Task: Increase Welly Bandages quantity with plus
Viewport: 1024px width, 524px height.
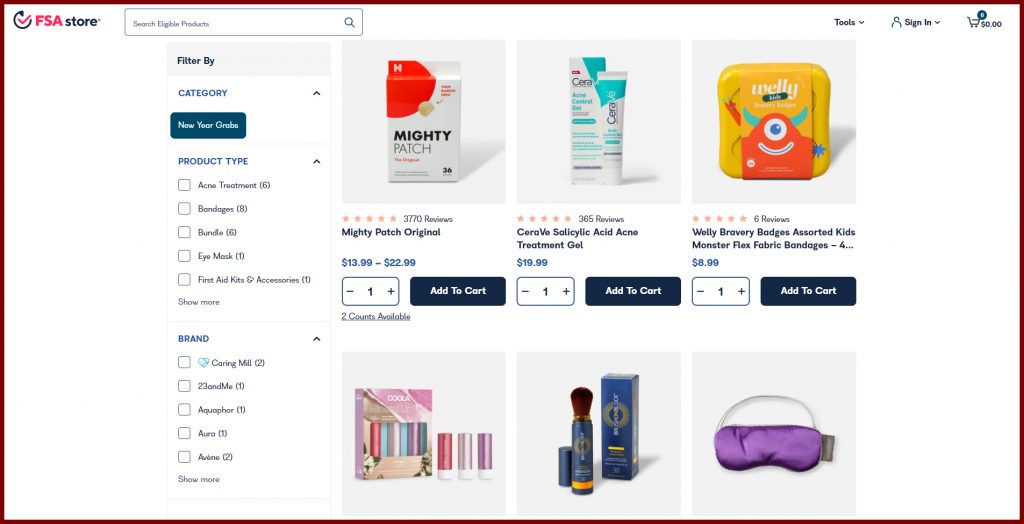Action: [741, 291]
